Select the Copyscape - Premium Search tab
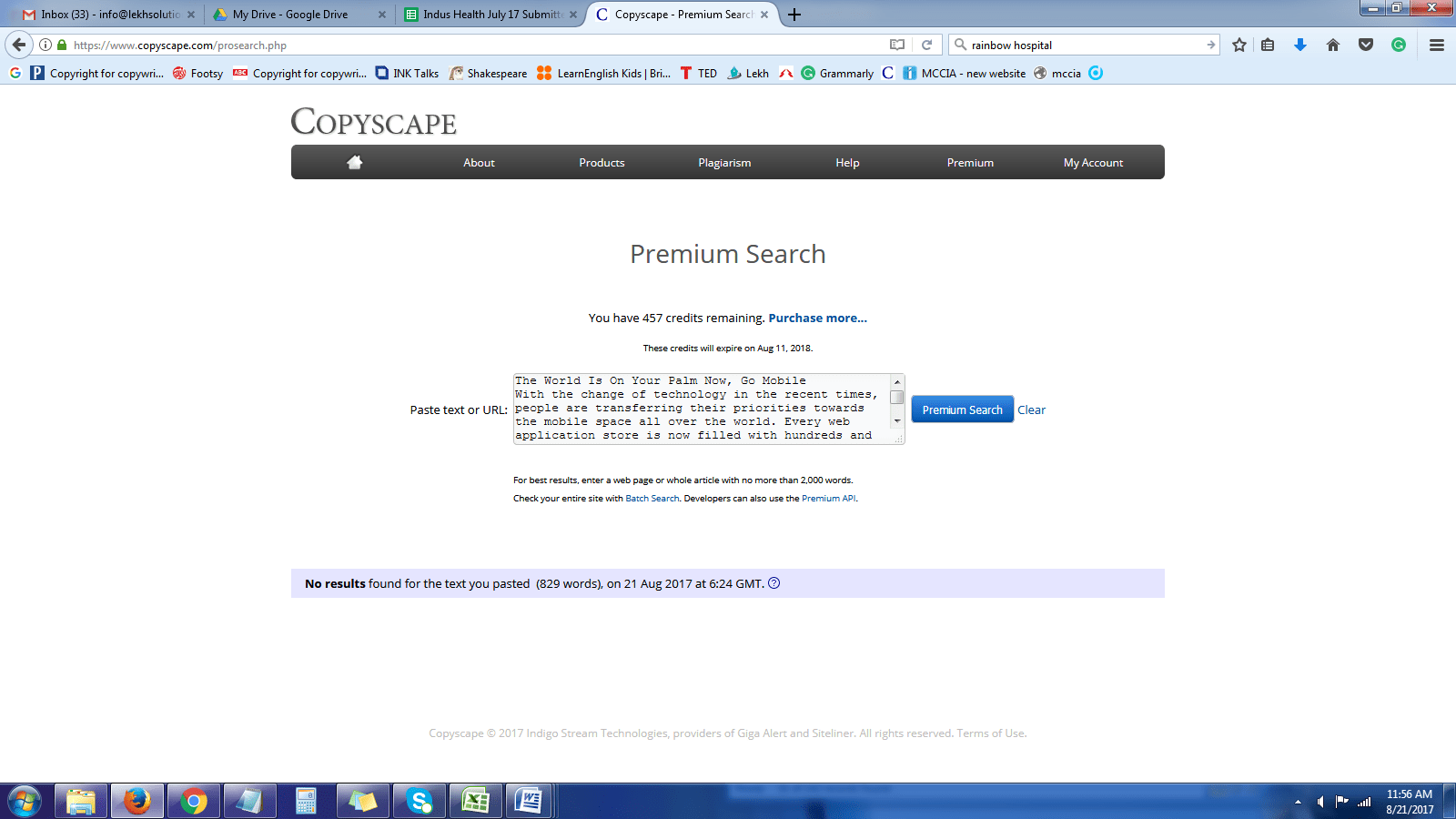Image resolution: width=1456 pixels, height=819 pixels. click(683, 15)
